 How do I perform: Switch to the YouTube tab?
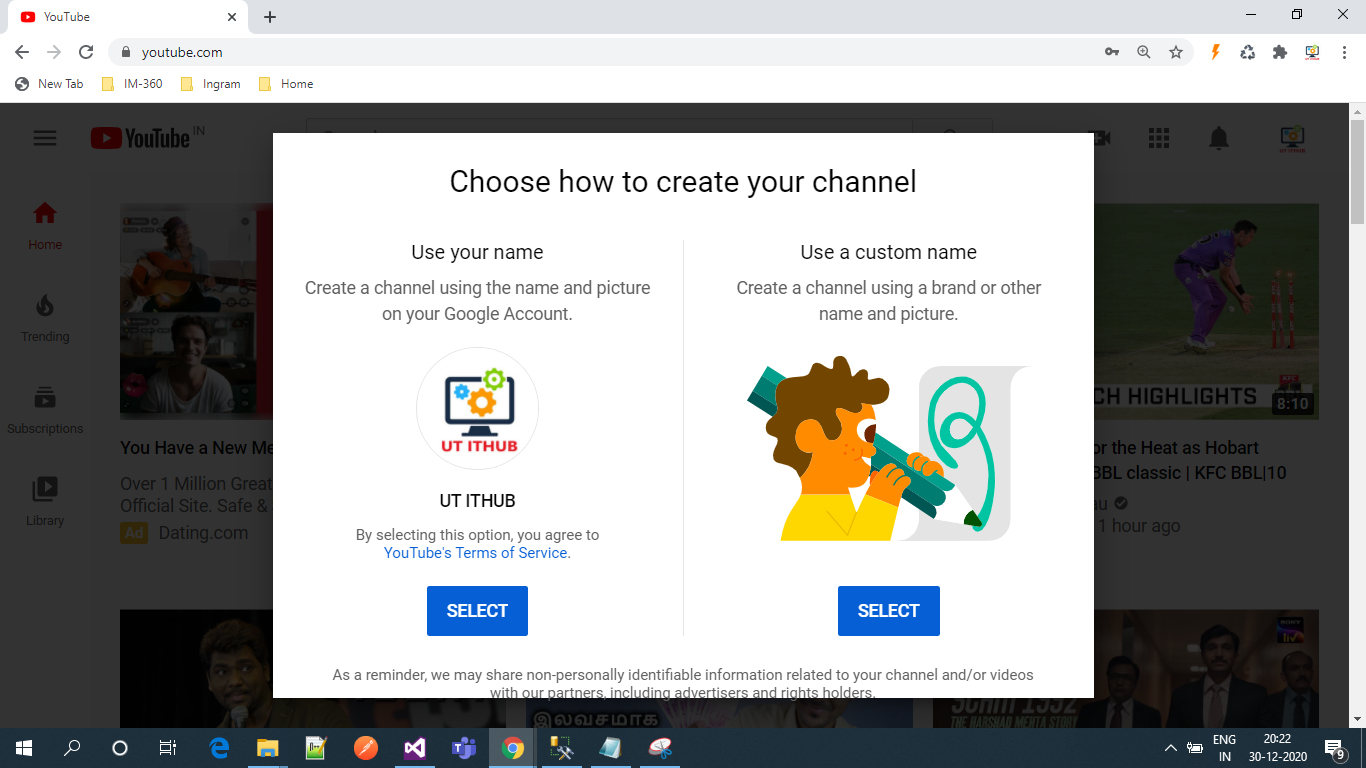127,17
